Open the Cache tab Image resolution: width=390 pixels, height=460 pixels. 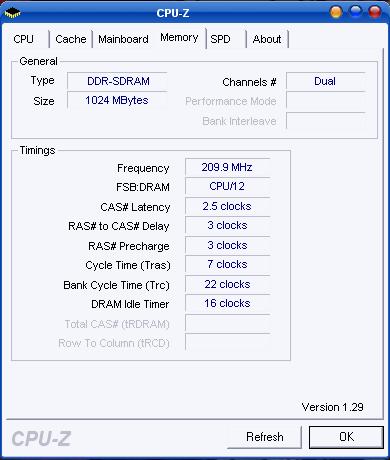point(71,39)
